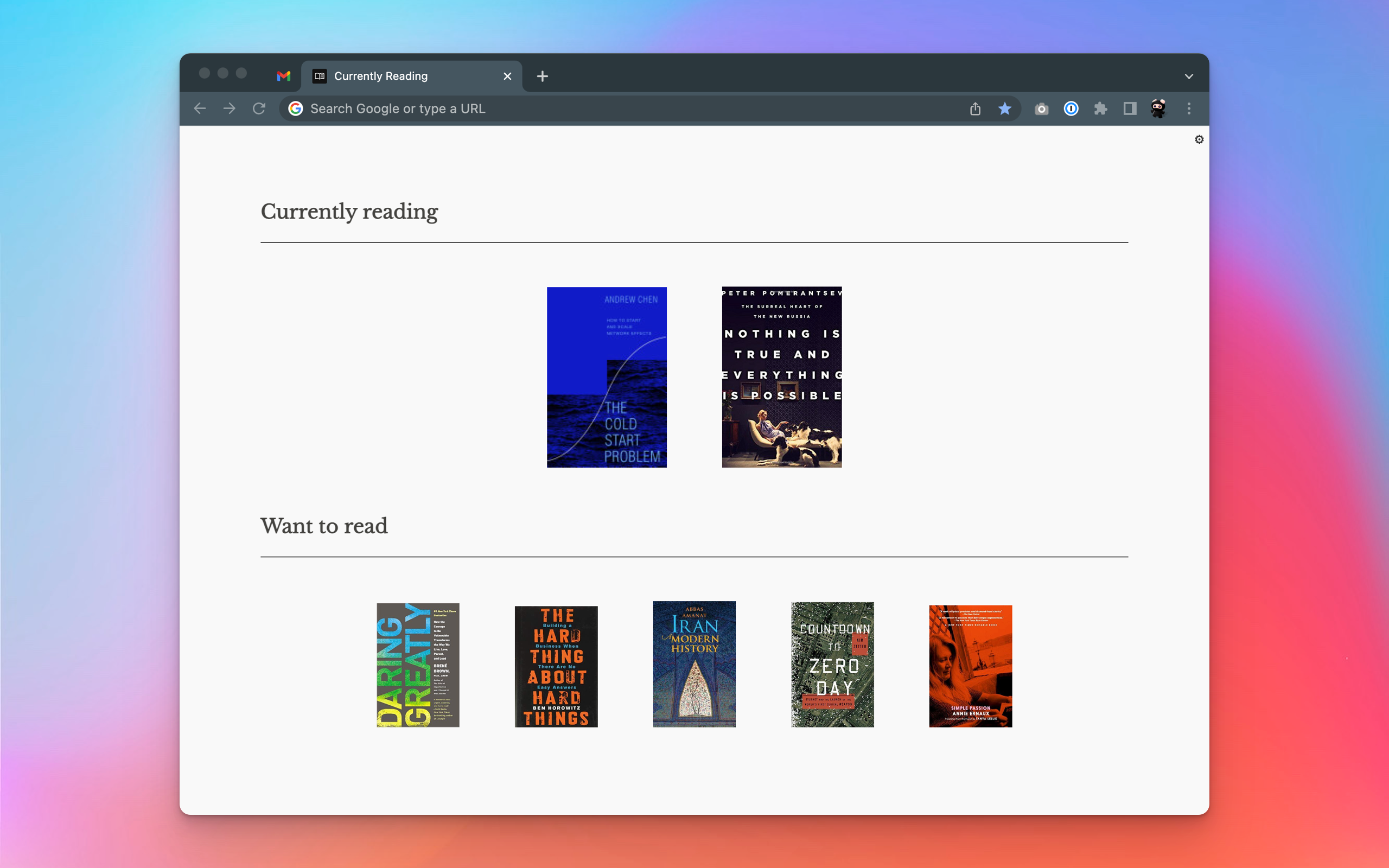Open the ninja profile avatar menu
1389x868 pixels.
(x=1158, y=108)
